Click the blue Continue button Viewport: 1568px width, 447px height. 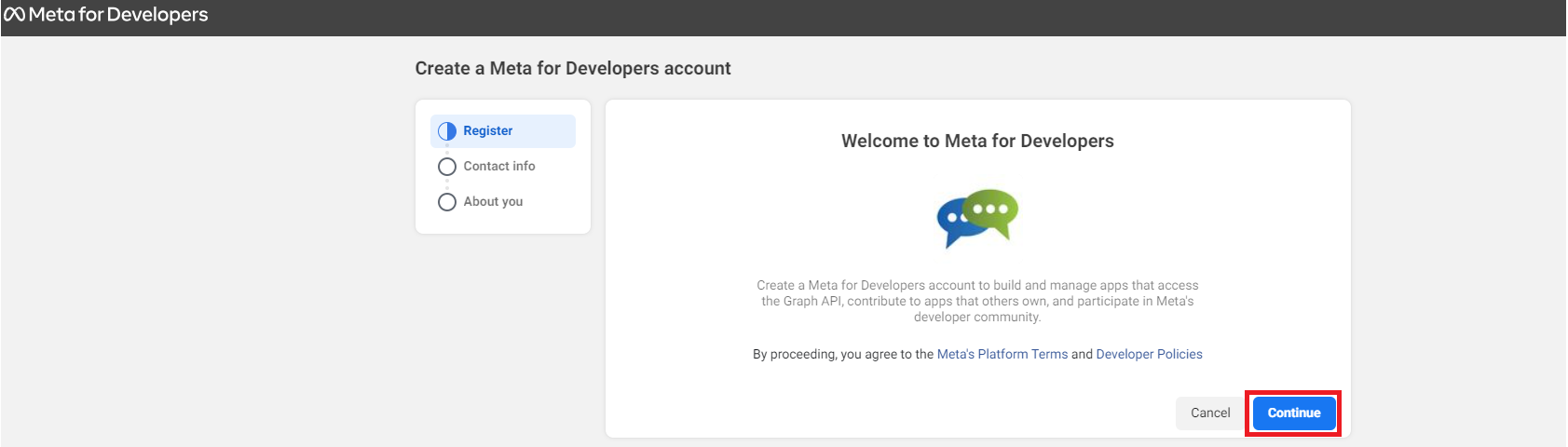(x=1294, y=413)
